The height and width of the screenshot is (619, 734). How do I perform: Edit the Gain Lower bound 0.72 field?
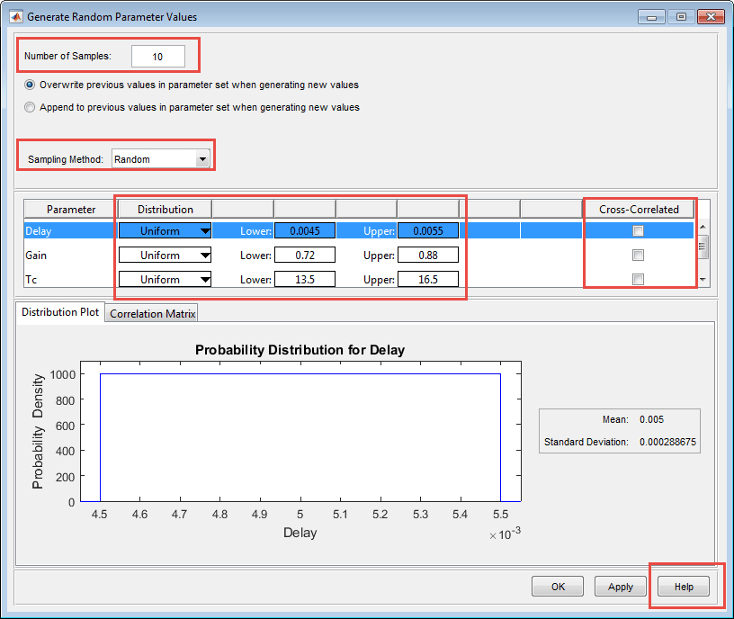[305, 255]
